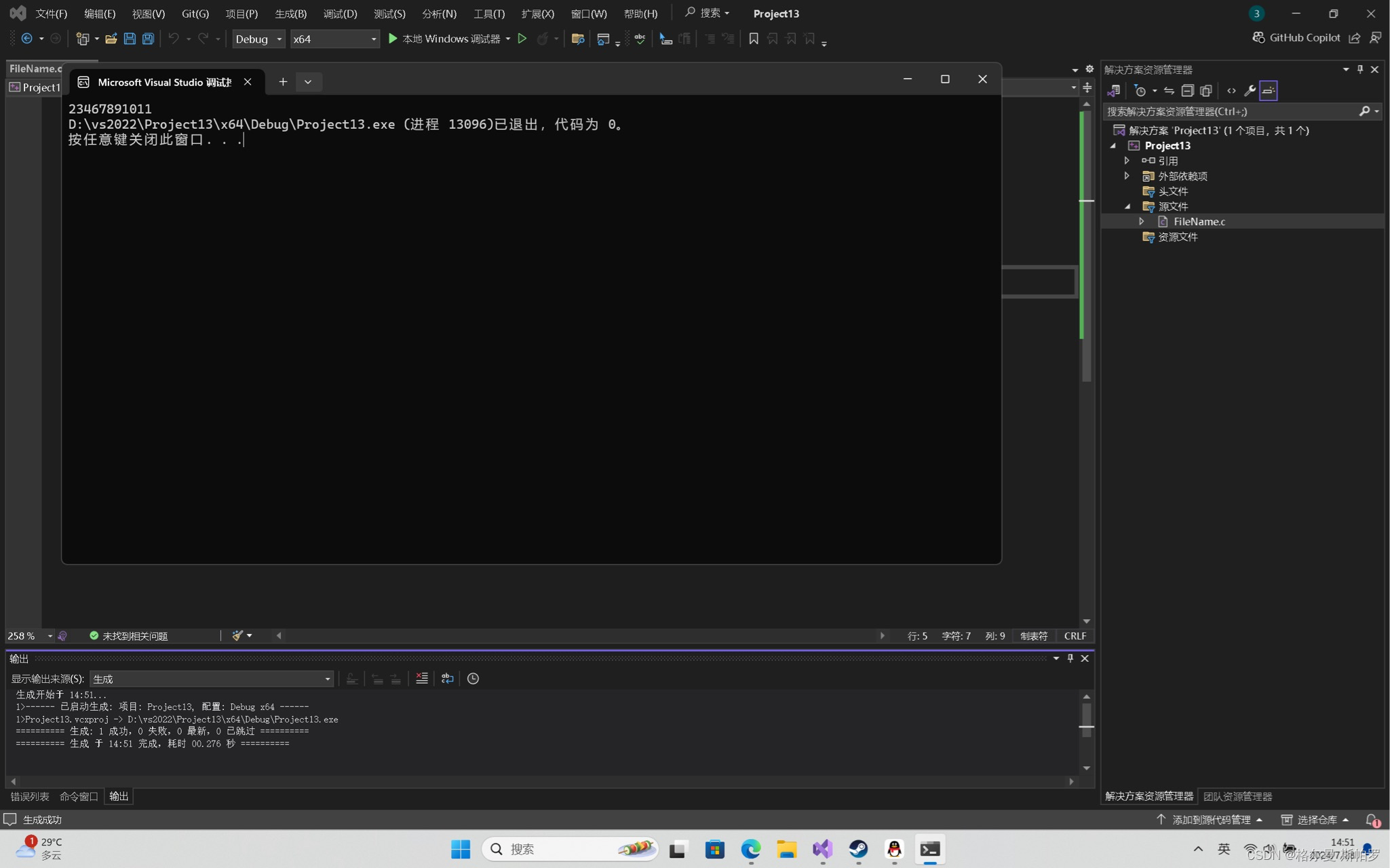Expand the 外部依赖项 tree node
This screenshot has width=1390, height=868.
coord(1127,176)
